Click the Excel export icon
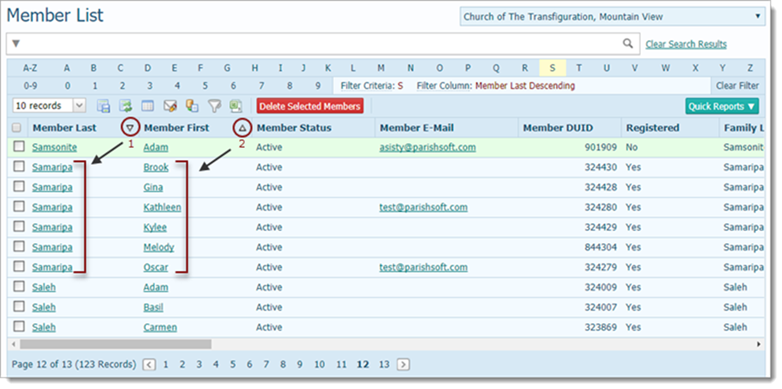 point(235,106)
